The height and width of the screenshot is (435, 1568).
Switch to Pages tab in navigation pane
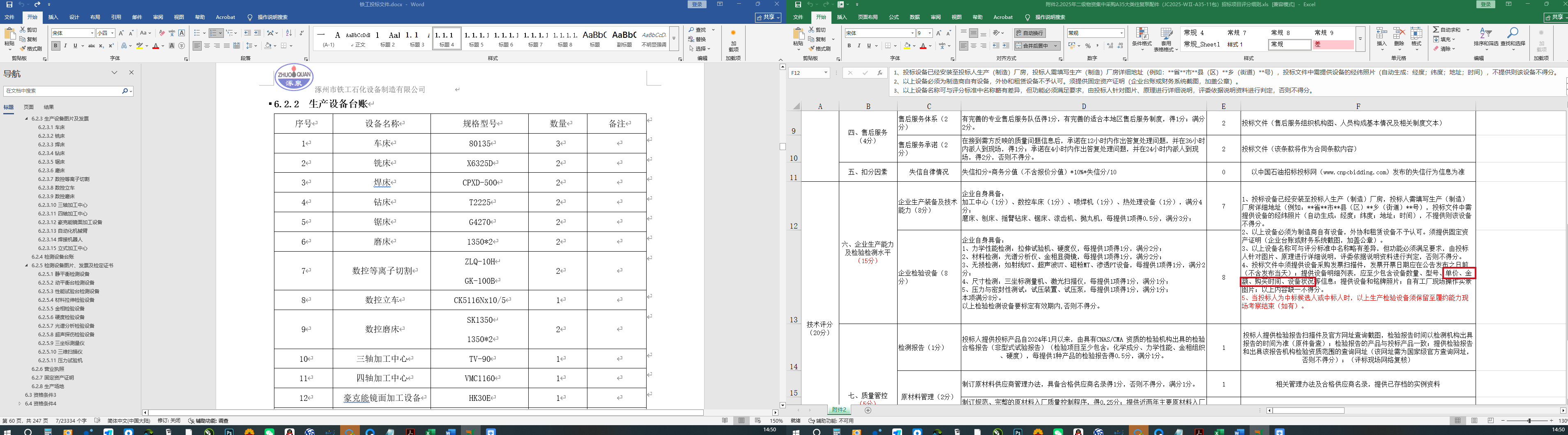[29, 106]
